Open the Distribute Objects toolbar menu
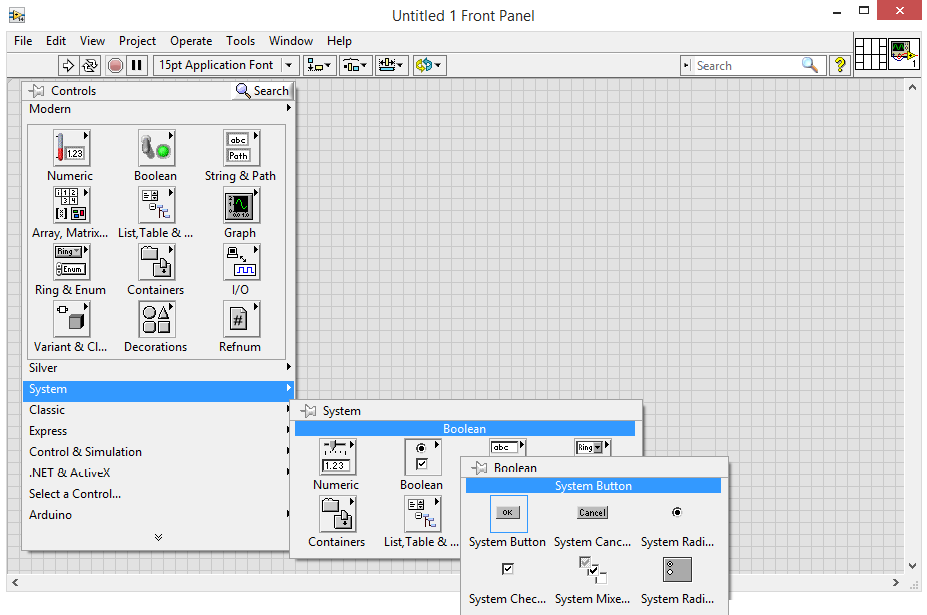Viewport: 927px width, 615px height. pyautogui.click(x=355, y=65)
